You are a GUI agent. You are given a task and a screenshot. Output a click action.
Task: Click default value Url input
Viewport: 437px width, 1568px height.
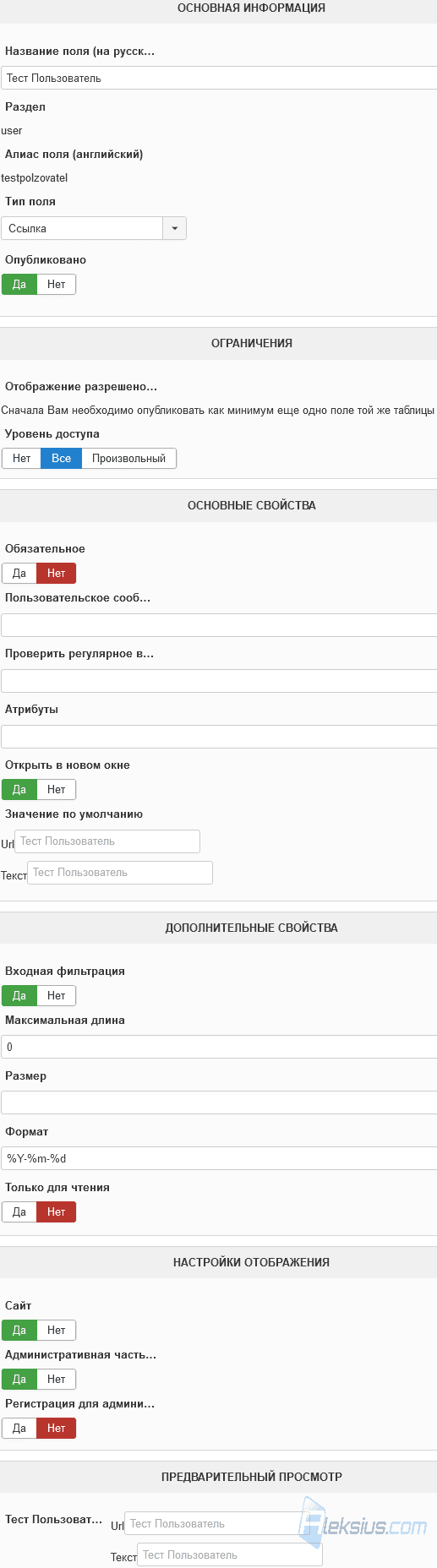pos(107,841)
